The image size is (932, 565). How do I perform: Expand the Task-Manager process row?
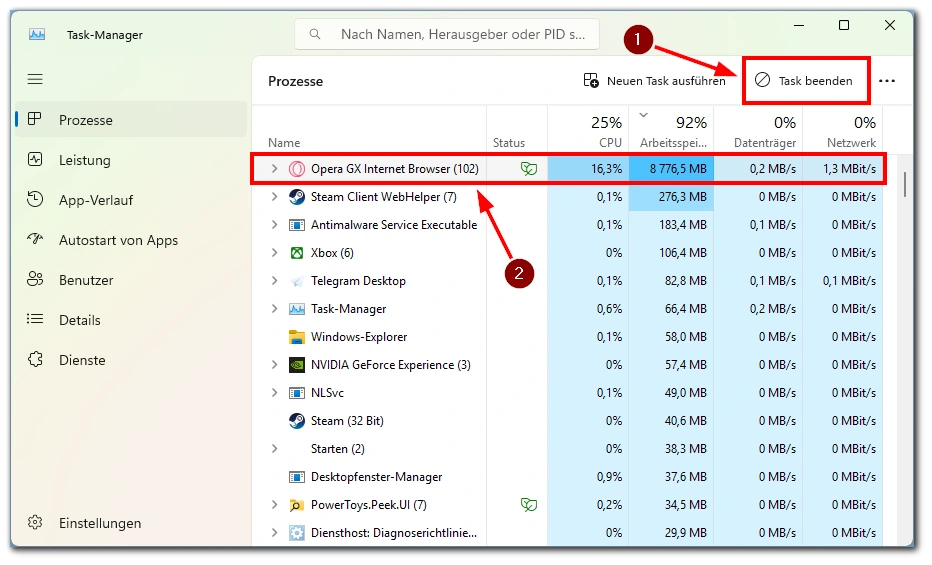(274, 308)
